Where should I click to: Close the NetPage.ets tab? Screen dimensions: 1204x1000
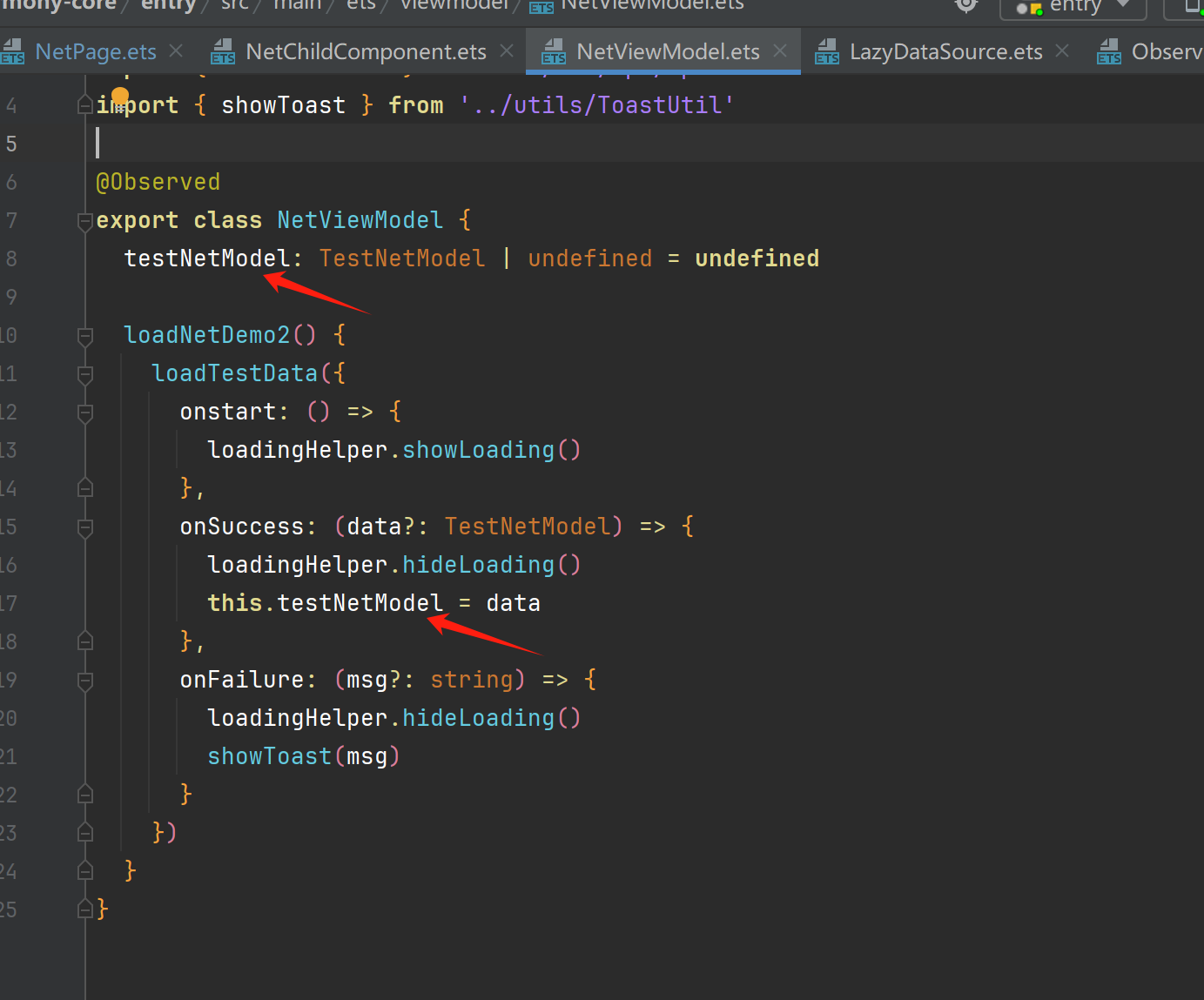pyautogui.click(x=176, y=51)
